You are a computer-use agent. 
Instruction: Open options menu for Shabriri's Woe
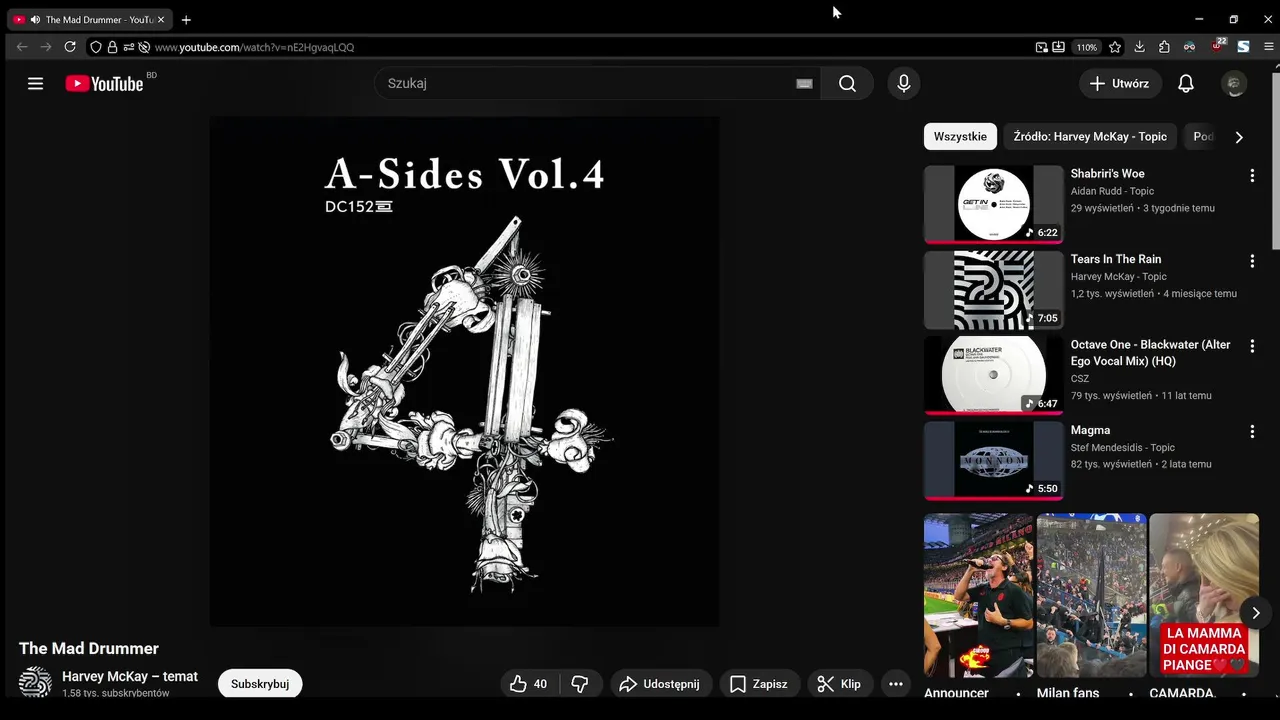[x=1252, y=175]
